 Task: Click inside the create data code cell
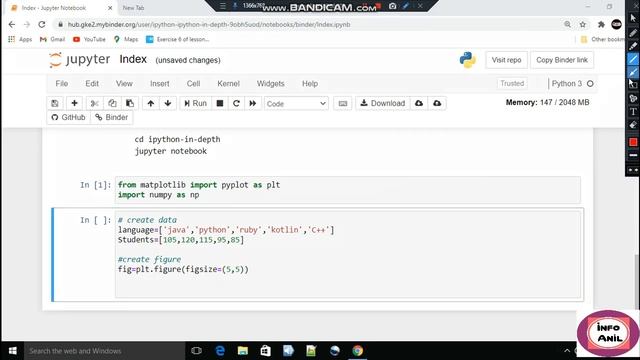(347, 254)
